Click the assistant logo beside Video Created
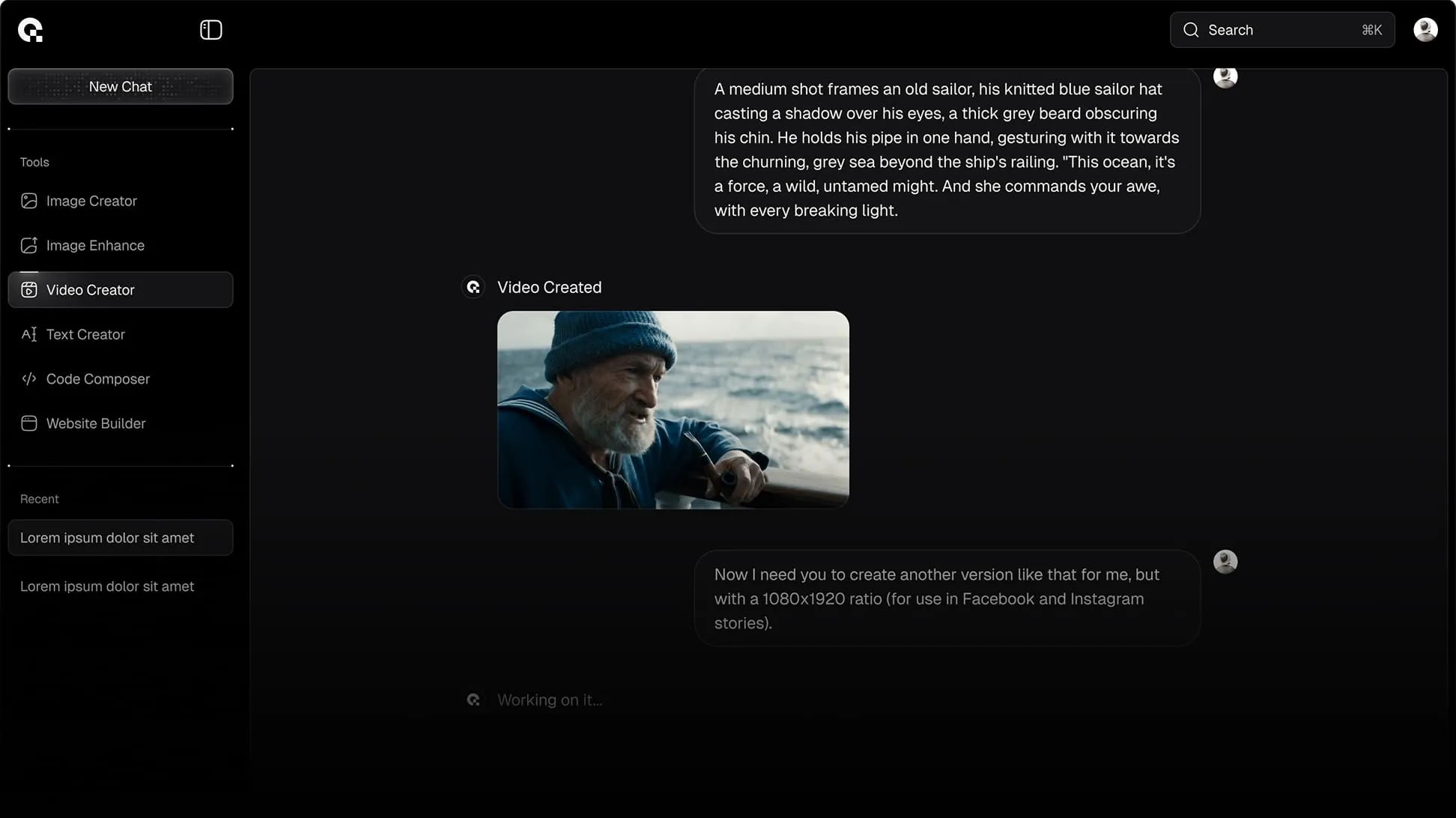The width and height of the screenshot is (1456, 818). click(473, 287)
